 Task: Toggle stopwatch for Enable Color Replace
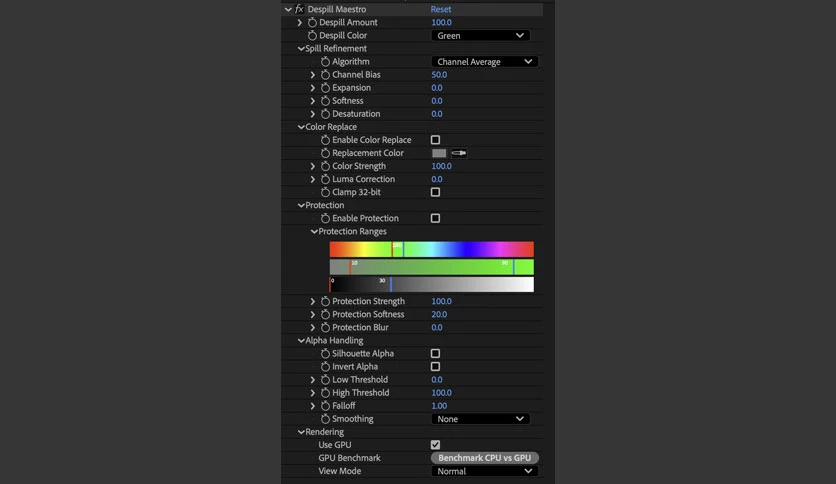click(325, 140)
